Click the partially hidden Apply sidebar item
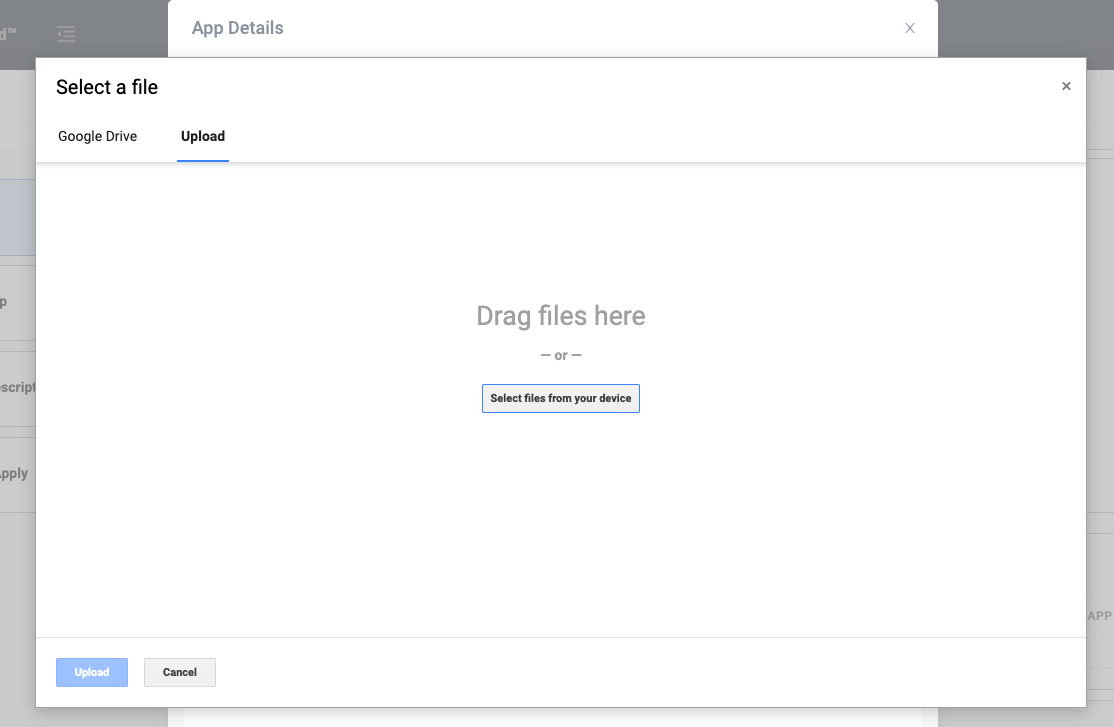This screenshot has height=727, width=1114. [x=15, y=474]
